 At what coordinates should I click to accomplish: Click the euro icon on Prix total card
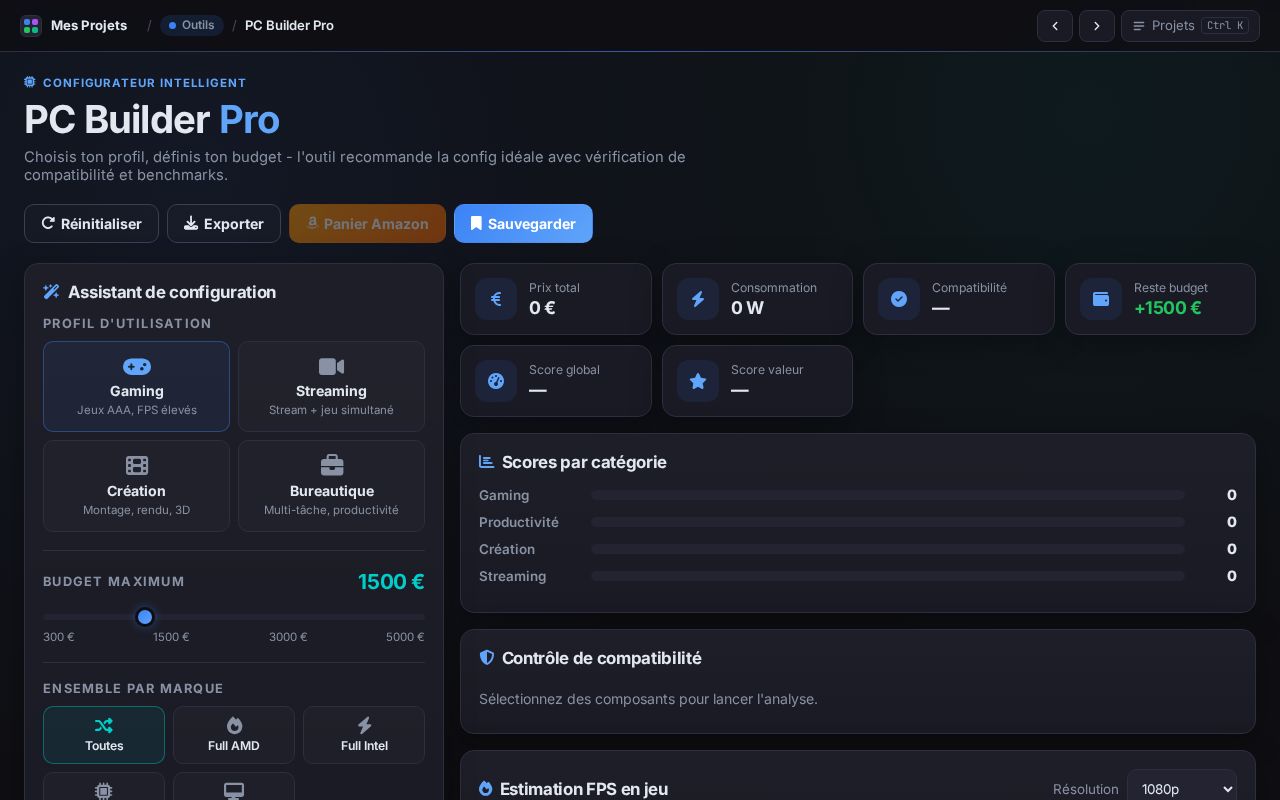[x=496, y=299]
